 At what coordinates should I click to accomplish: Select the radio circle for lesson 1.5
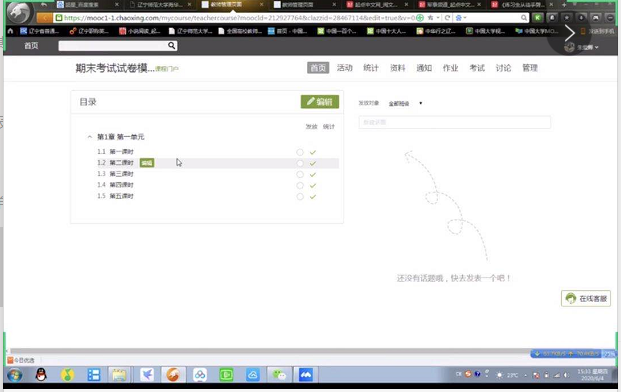coord(300,196)
